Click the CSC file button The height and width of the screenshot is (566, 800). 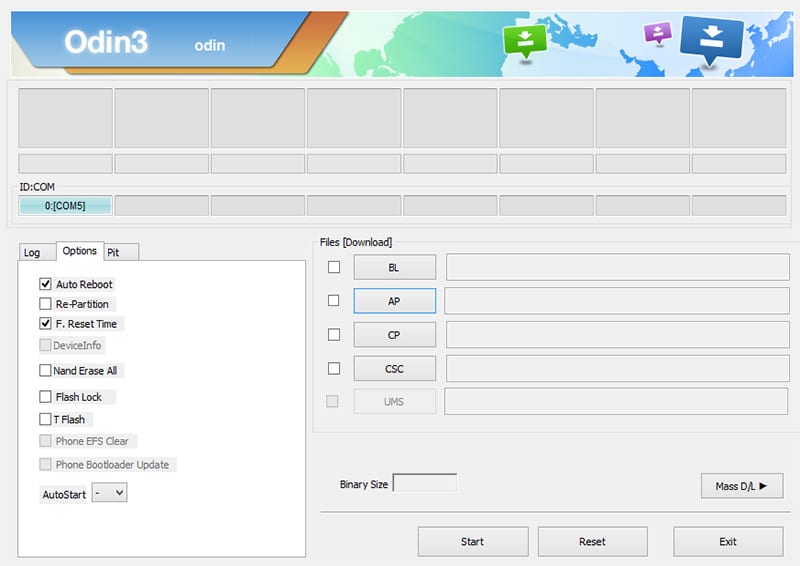pos(394,368)
